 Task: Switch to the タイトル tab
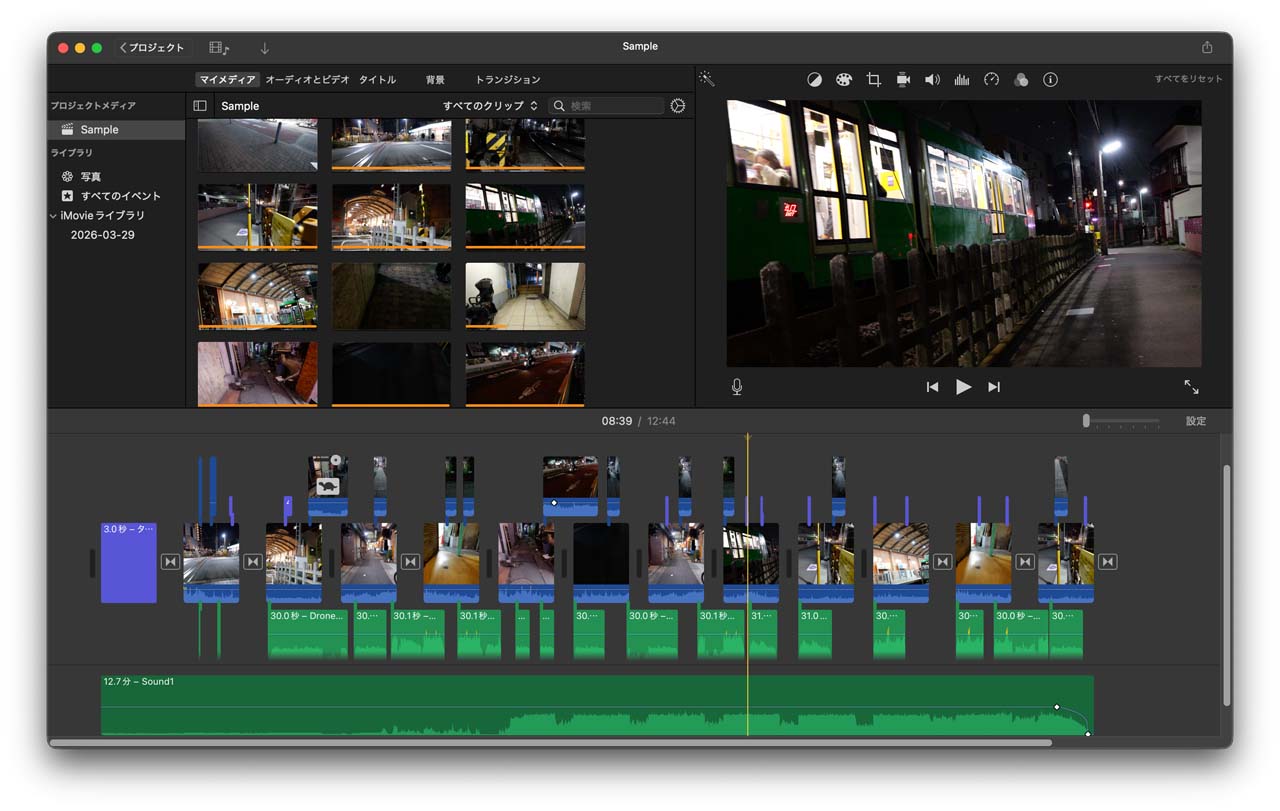point(377,80)
